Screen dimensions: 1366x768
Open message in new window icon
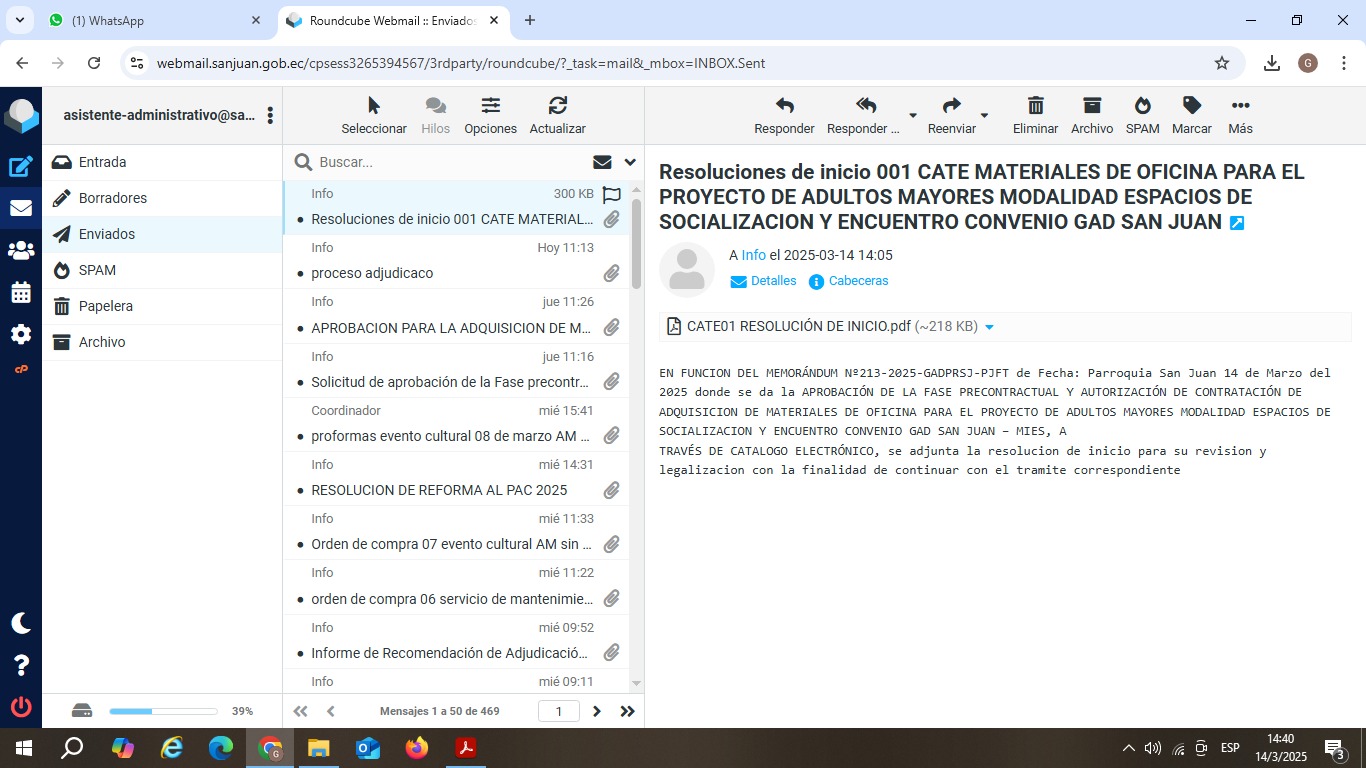coord(1237,223)
